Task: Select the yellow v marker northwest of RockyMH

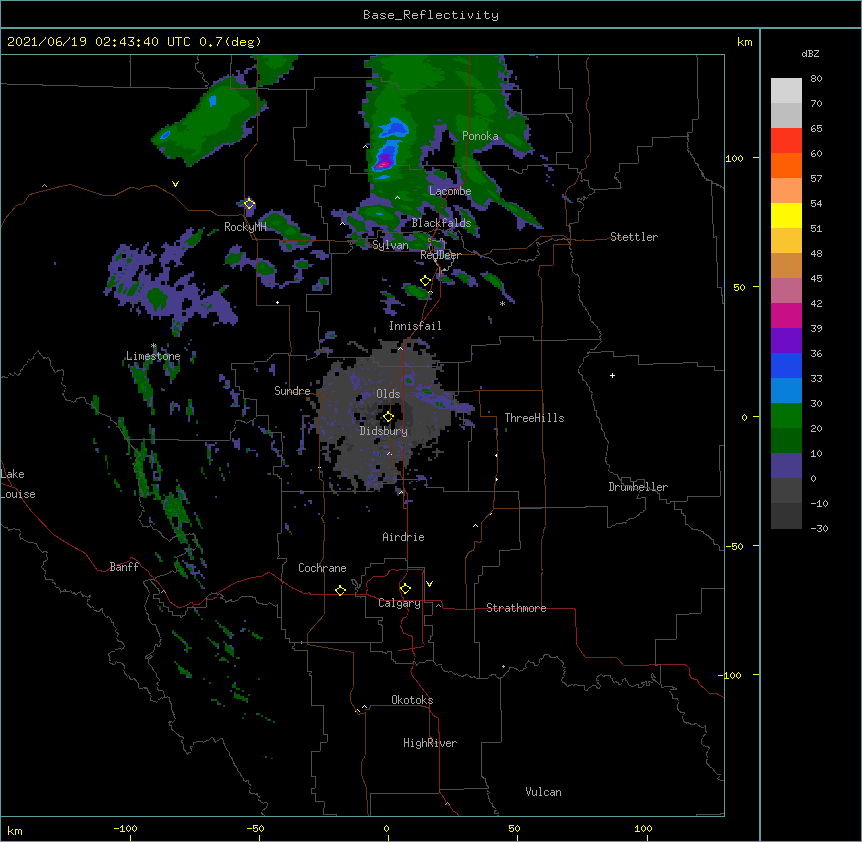Action: [x=175, y=184]
